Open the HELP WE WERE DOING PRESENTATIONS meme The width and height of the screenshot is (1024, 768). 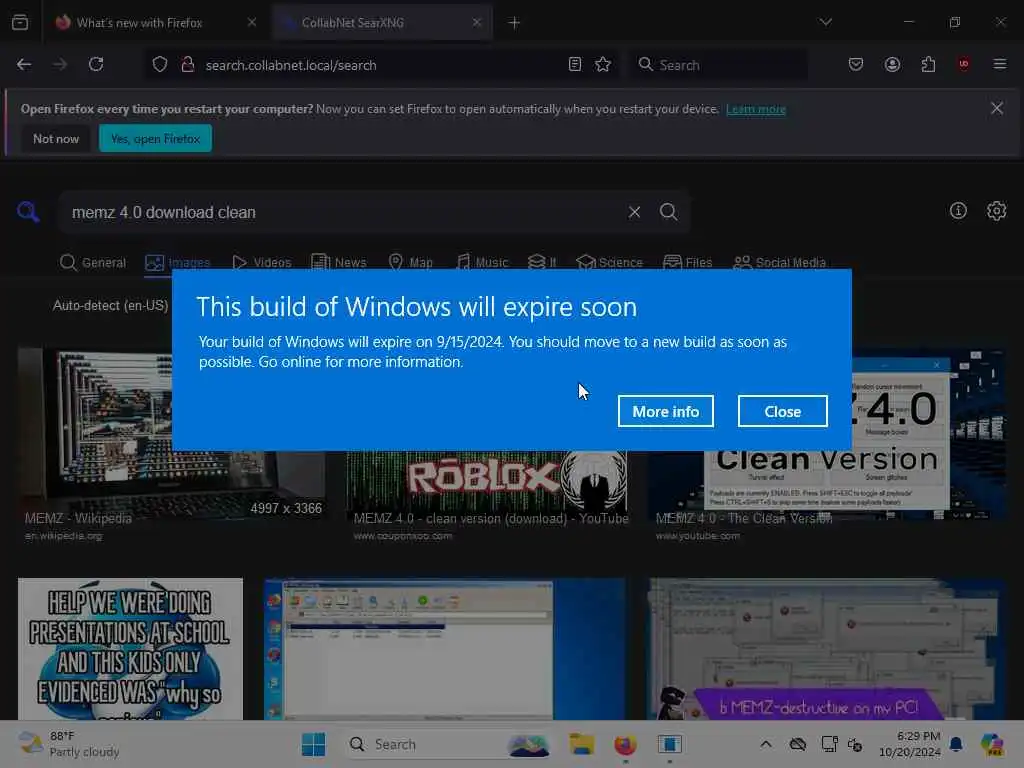click(130, 648)
